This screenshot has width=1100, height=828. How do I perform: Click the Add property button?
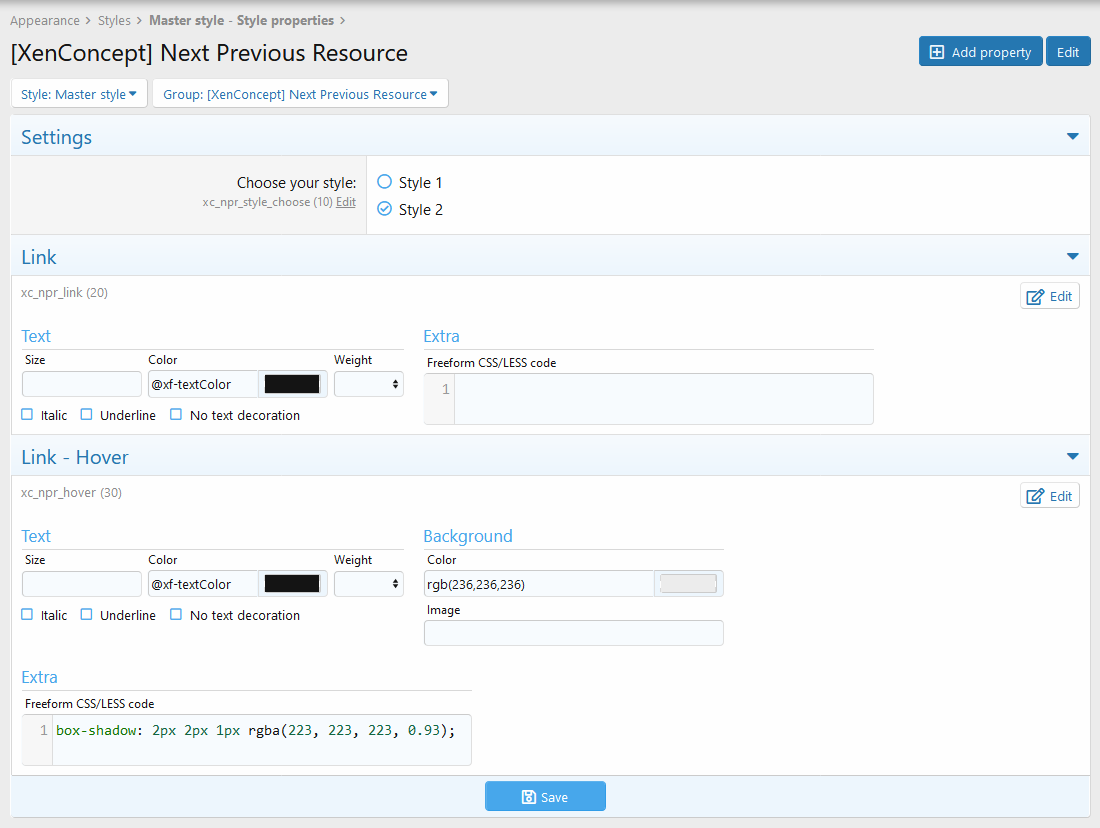pos(981,52)
